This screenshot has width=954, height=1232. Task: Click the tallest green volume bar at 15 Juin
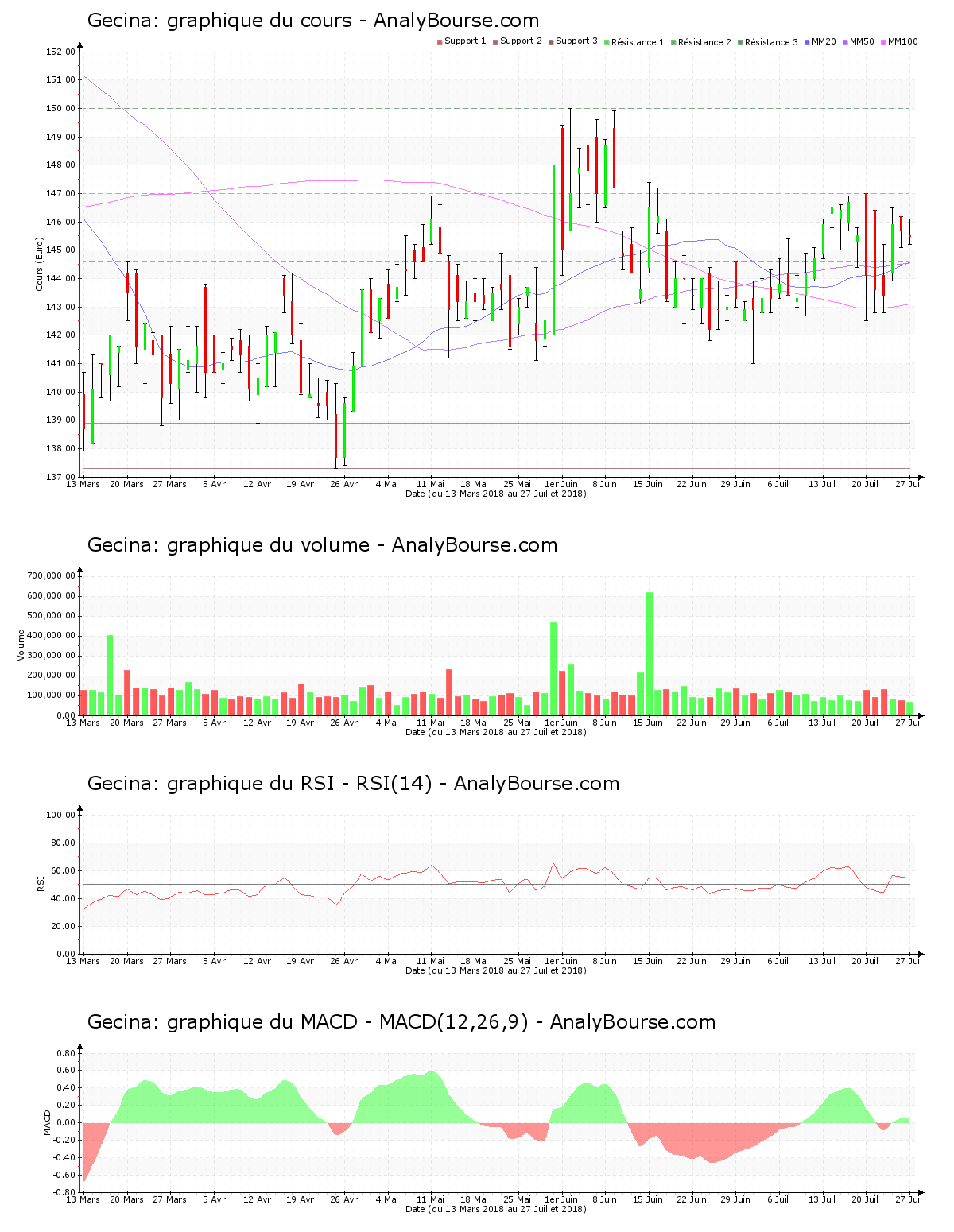pyautogui.click(x=649, y=653)
